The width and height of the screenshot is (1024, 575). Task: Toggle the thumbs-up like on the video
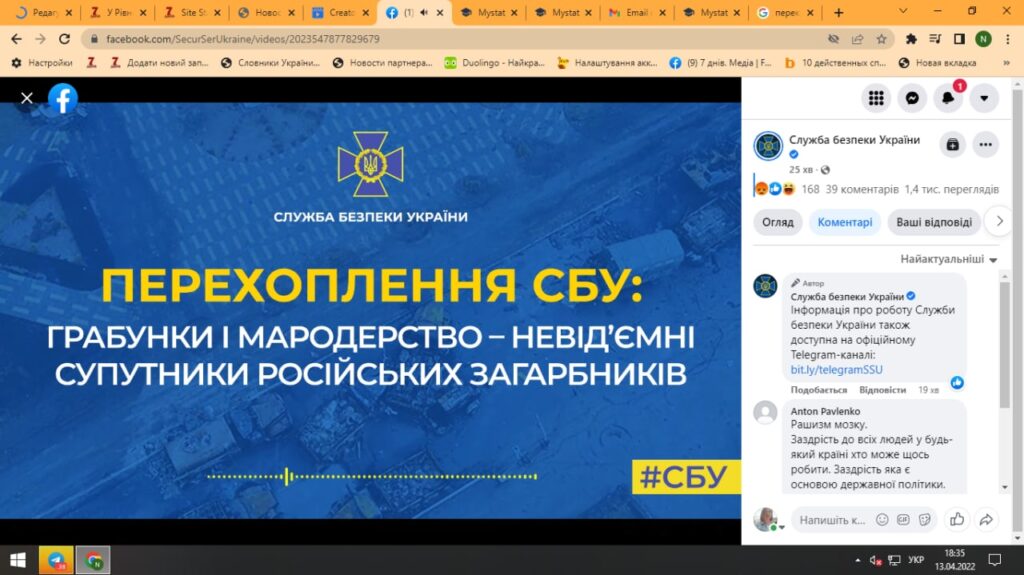957,519
